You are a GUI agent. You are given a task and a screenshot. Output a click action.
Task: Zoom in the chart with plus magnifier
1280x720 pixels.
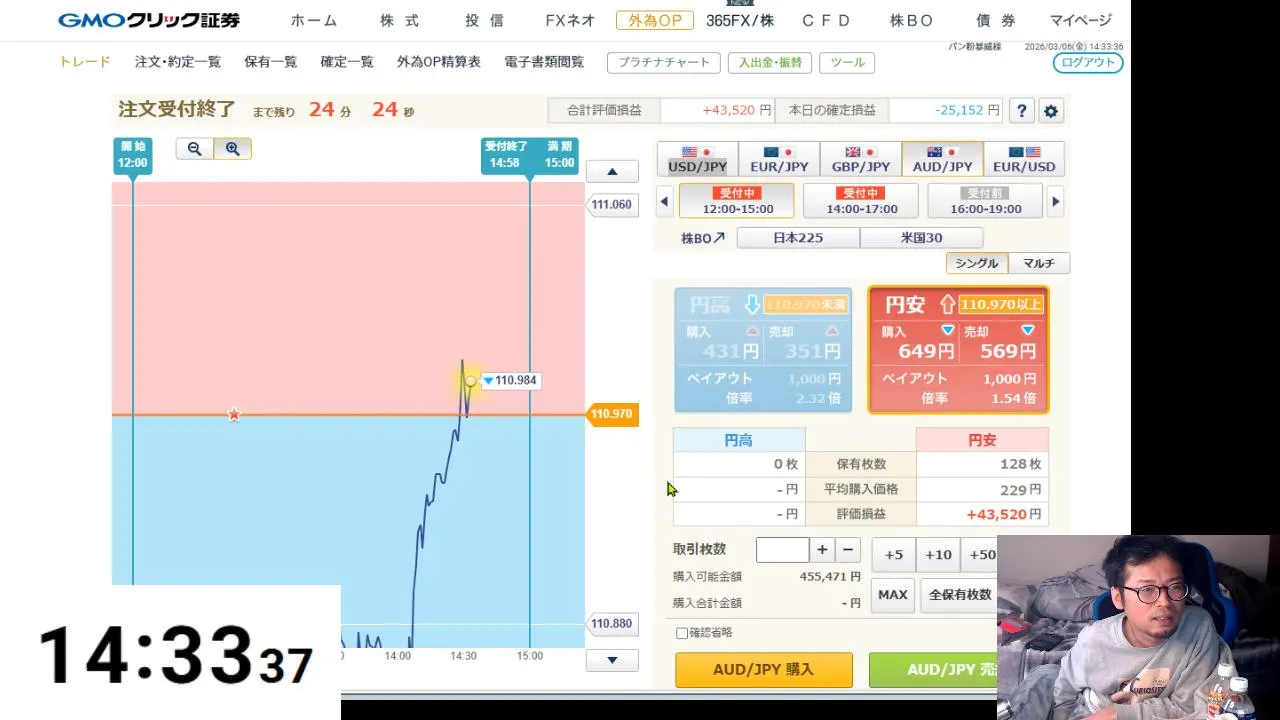point(232,149)
